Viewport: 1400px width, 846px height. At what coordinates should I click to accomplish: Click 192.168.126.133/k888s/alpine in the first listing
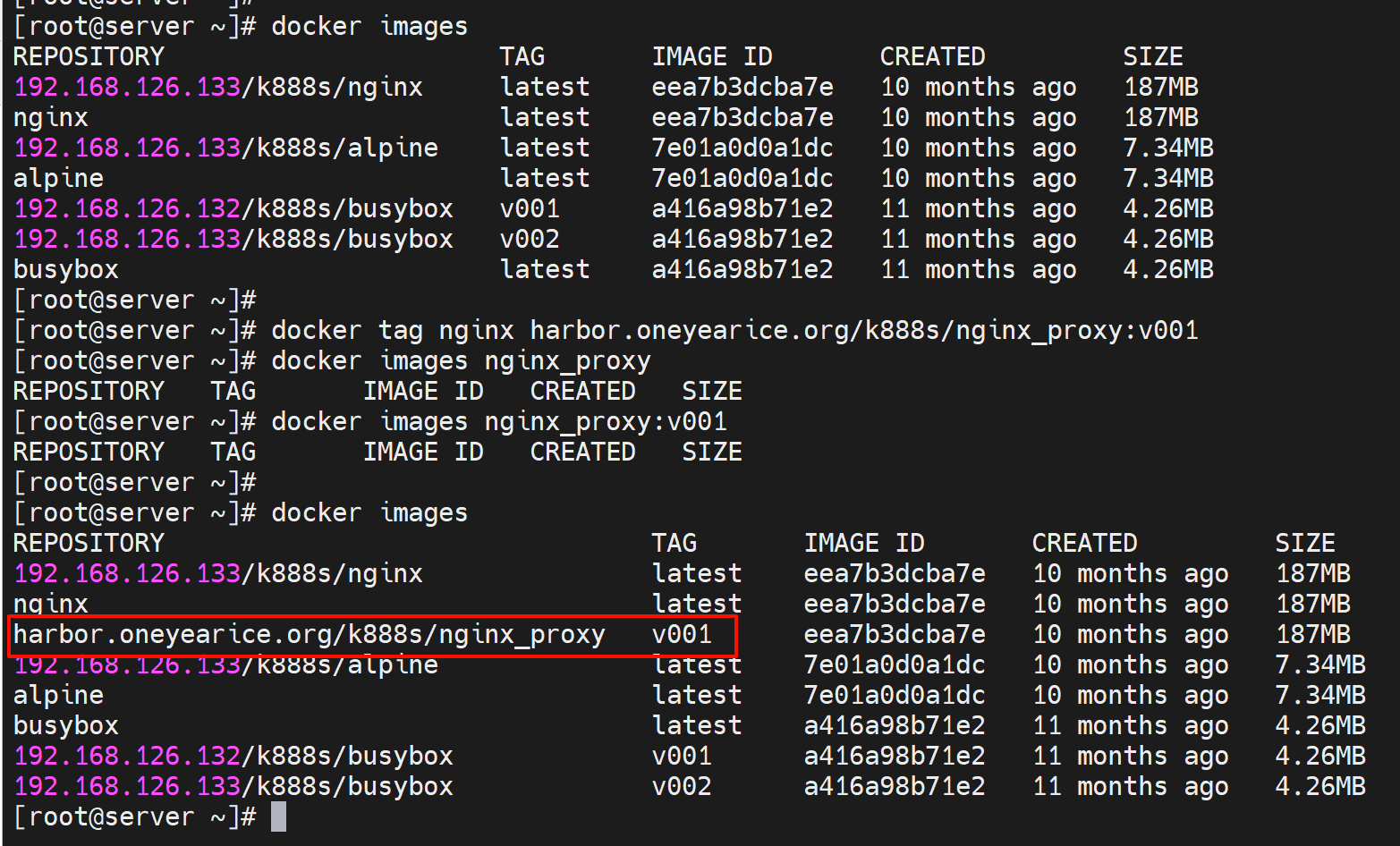click(x=225, y=148)
